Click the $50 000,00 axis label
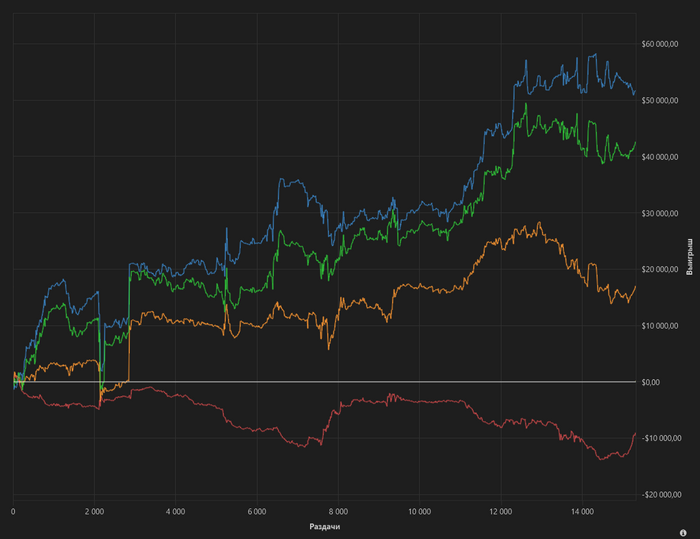 660,100
